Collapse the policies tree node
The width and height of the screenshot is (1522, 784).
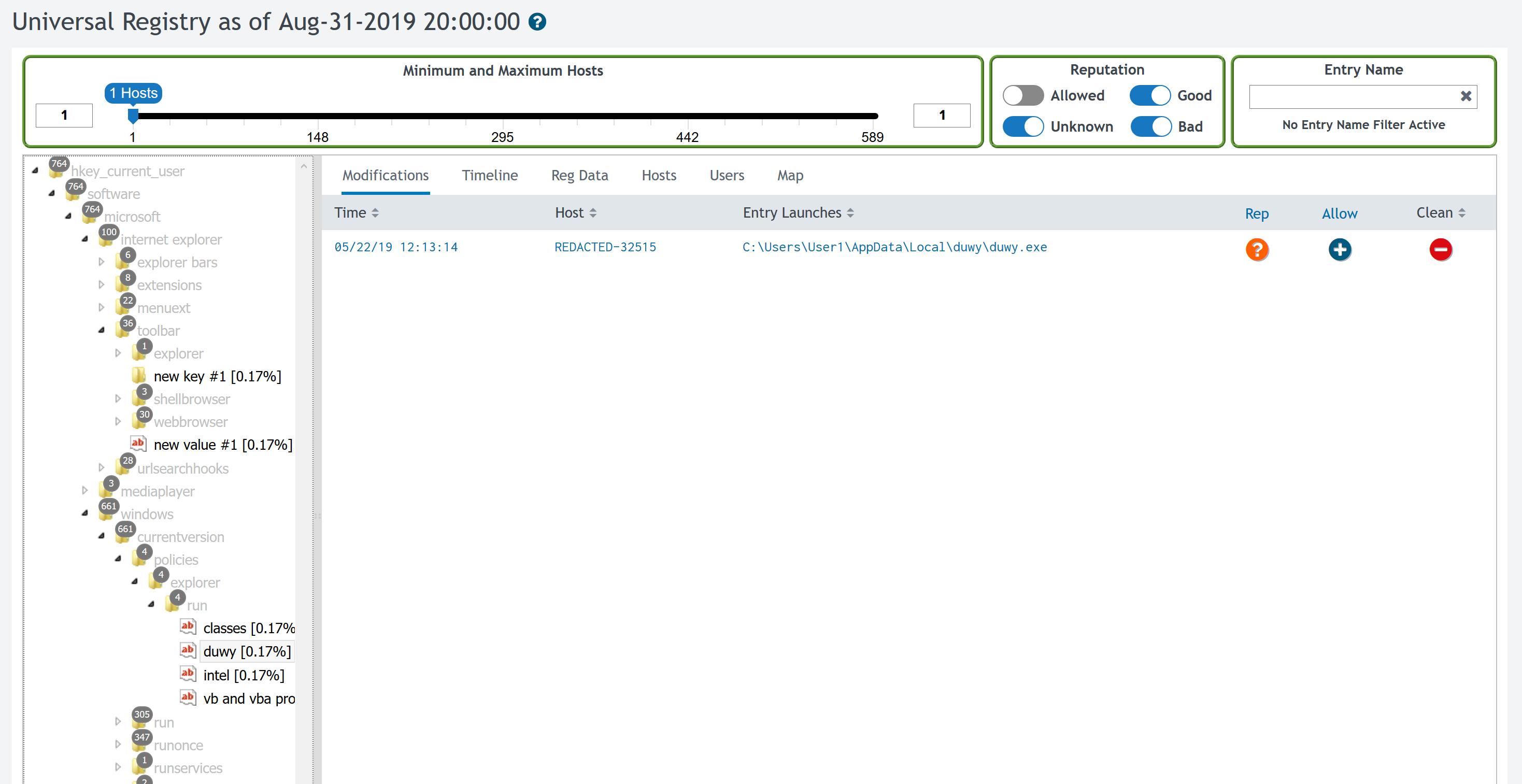(x=118, y=559)
